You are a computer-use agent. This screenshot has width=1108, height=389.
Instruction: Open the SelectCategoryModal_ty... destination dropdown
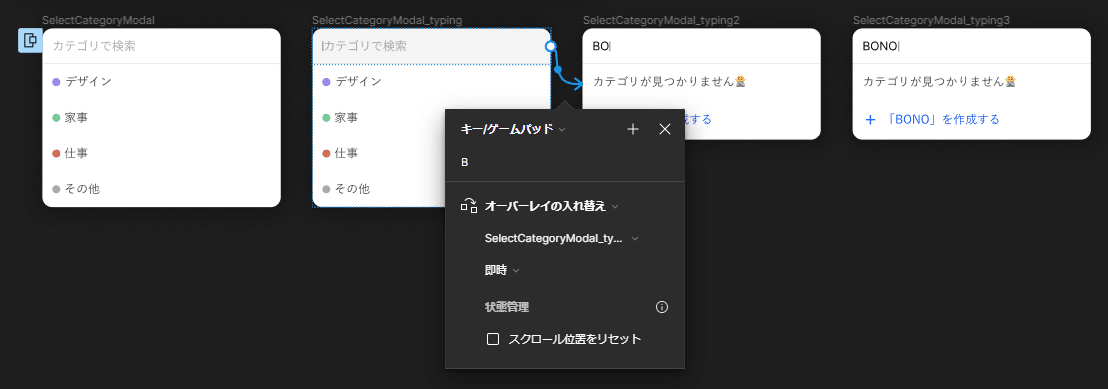(x=561, y=238)
